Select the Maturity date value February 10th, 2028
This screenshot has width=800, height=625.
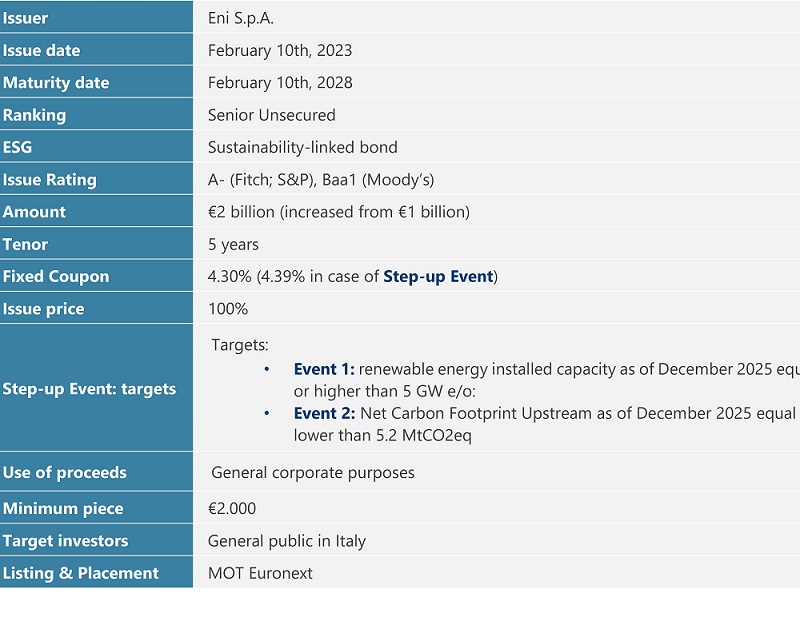click(280, 83)
